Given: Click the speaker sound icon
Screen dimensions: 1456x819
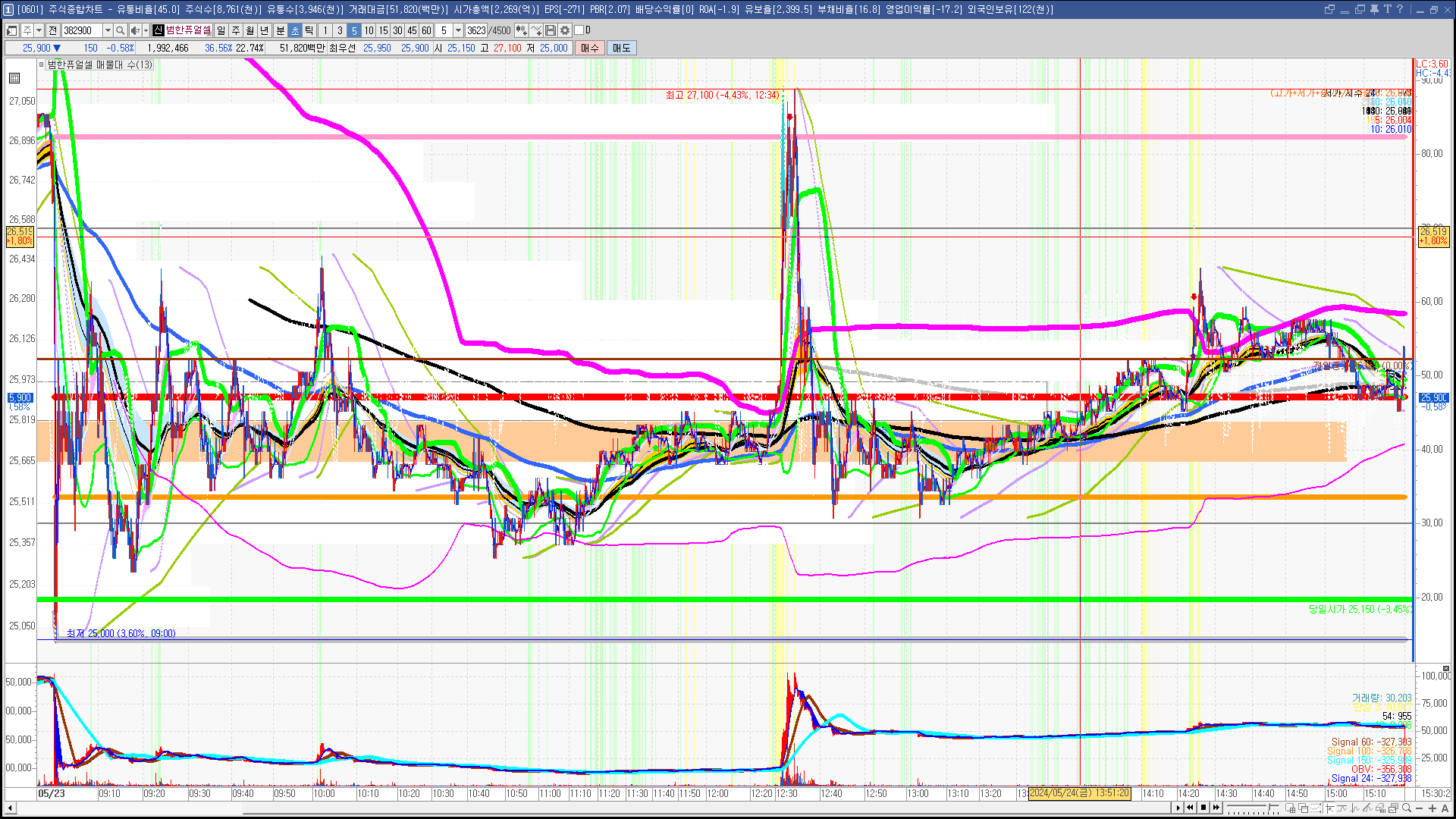Looking at the screenshot, I should click(135, 30).
